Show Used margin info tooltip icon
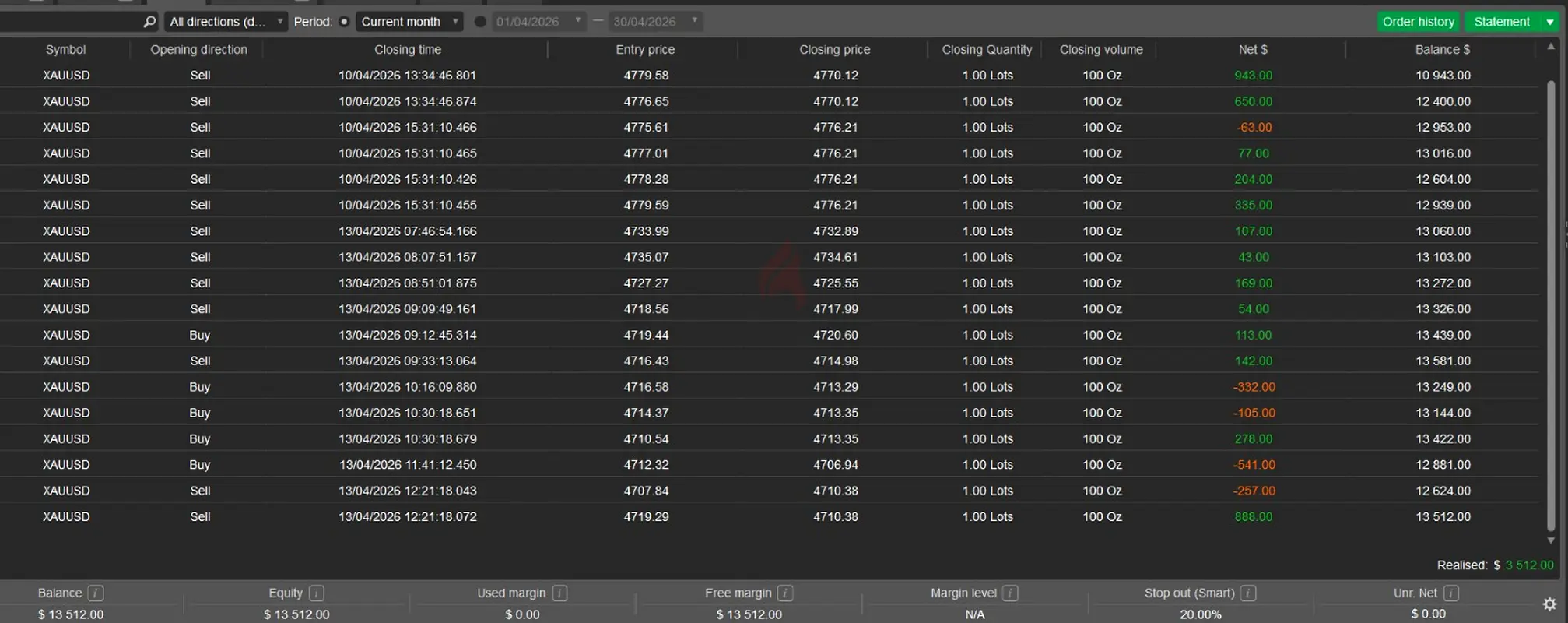1568x623 pixels. (x=559, y=593)
